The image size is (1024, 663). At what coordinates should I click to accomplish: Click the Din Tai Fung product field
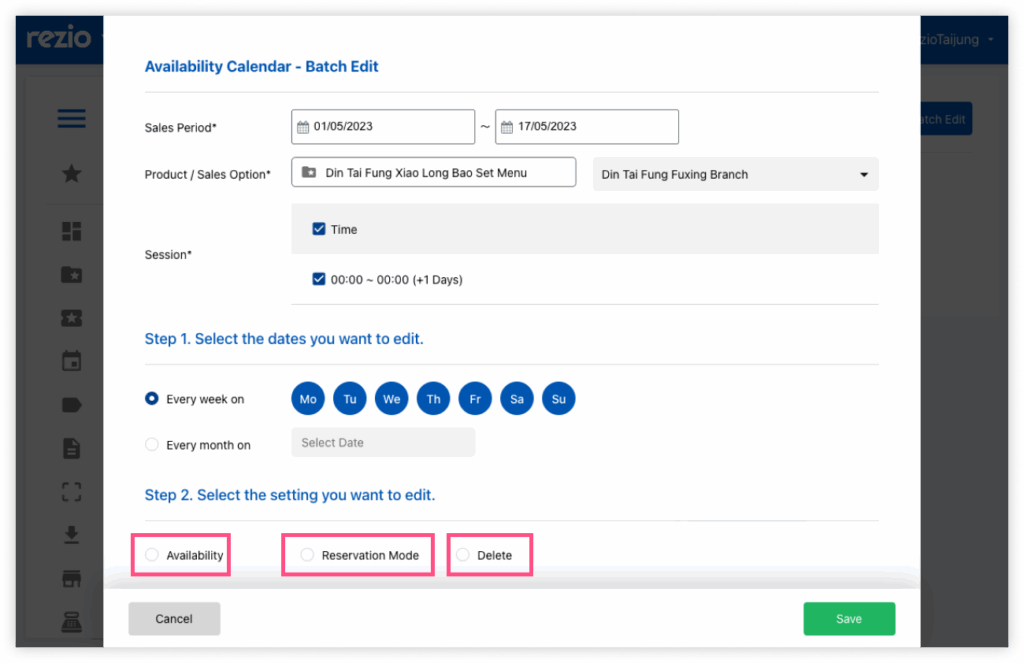click(434, 172)
